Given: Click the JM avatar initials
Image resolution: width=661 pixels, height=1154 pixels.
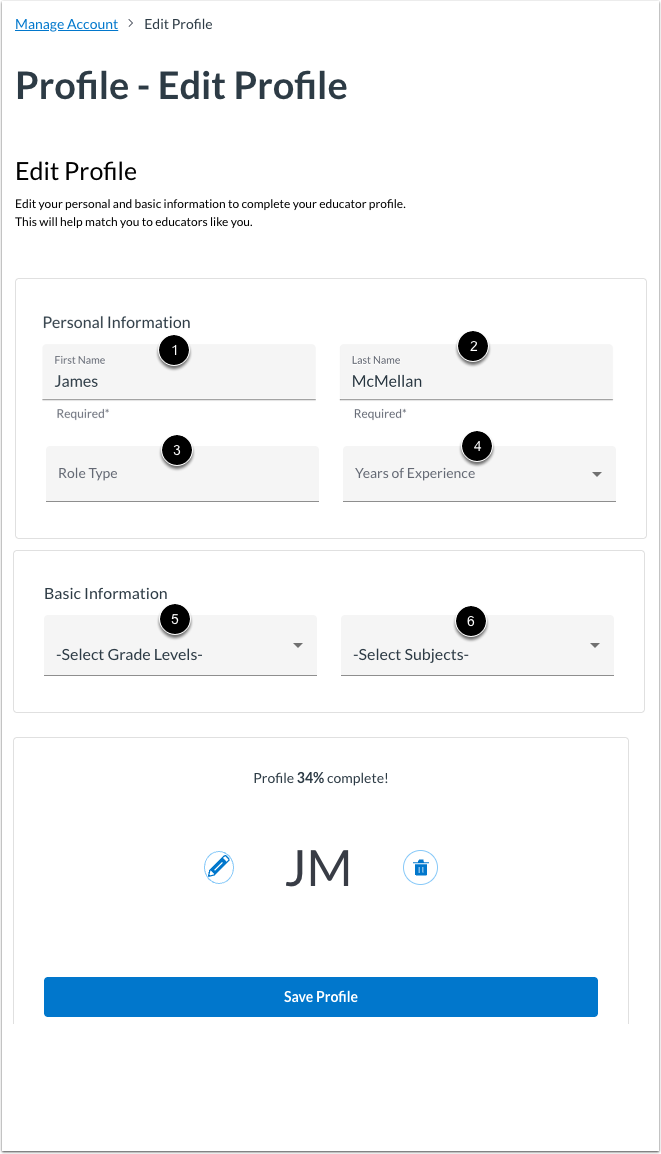Looking at the screenshot, I should (318, 868).
